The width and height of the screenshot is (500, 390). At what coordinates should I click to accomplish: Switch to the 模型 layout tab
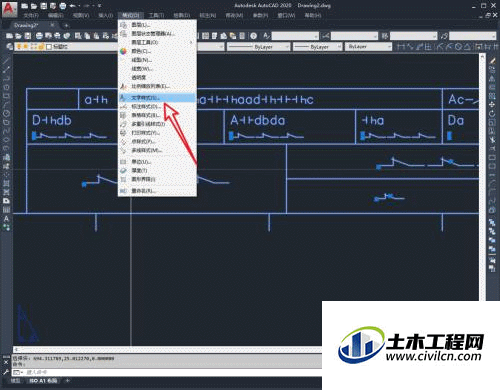point(16,381)
